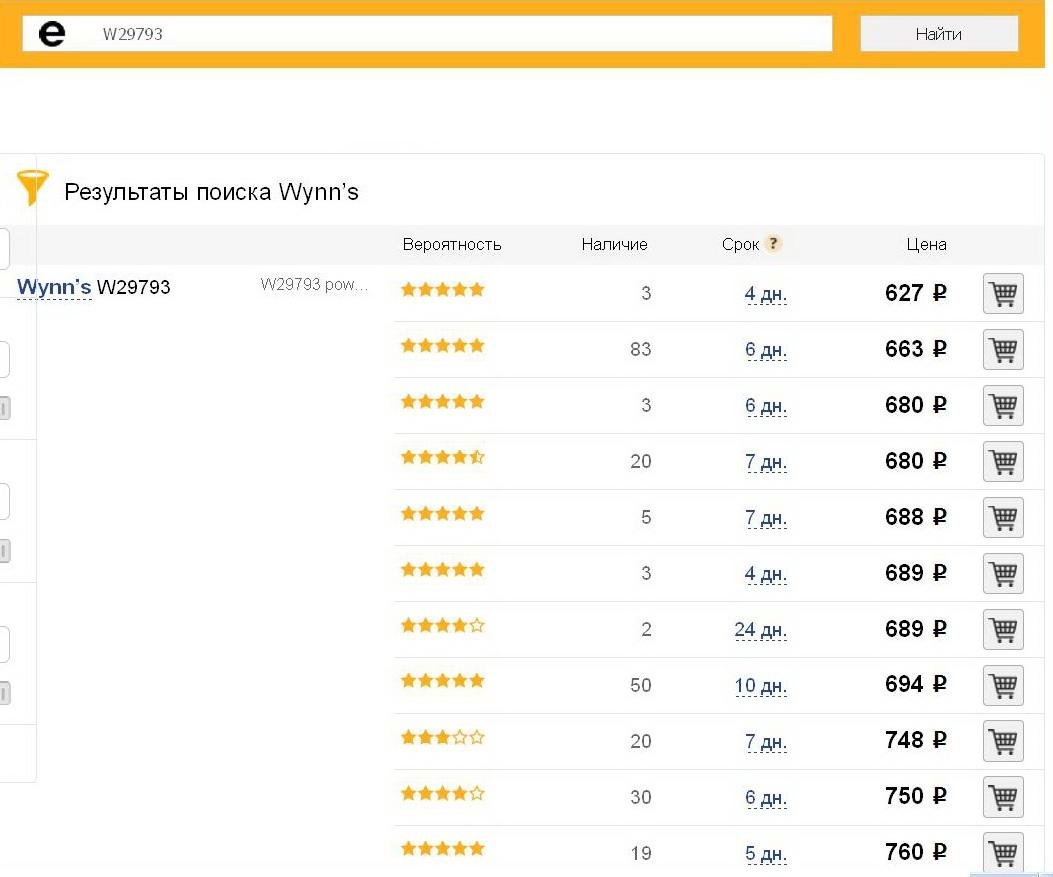Screen dimensions: 1053x877
Task: Click the four-star rating of the 24-day offer
Action: 443,625
